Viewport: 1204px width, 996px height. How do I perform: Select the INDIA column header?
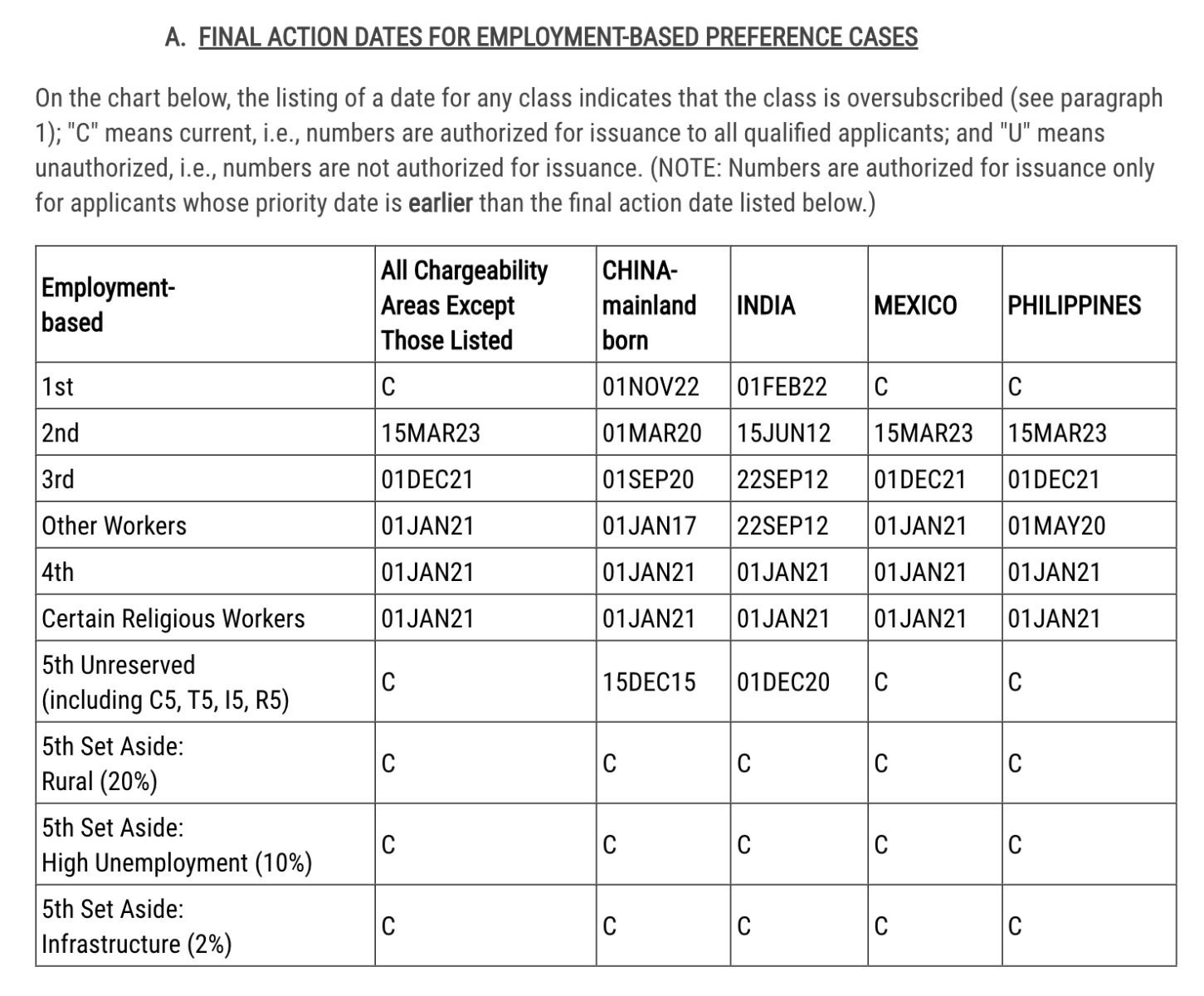[x=766, y=305]
